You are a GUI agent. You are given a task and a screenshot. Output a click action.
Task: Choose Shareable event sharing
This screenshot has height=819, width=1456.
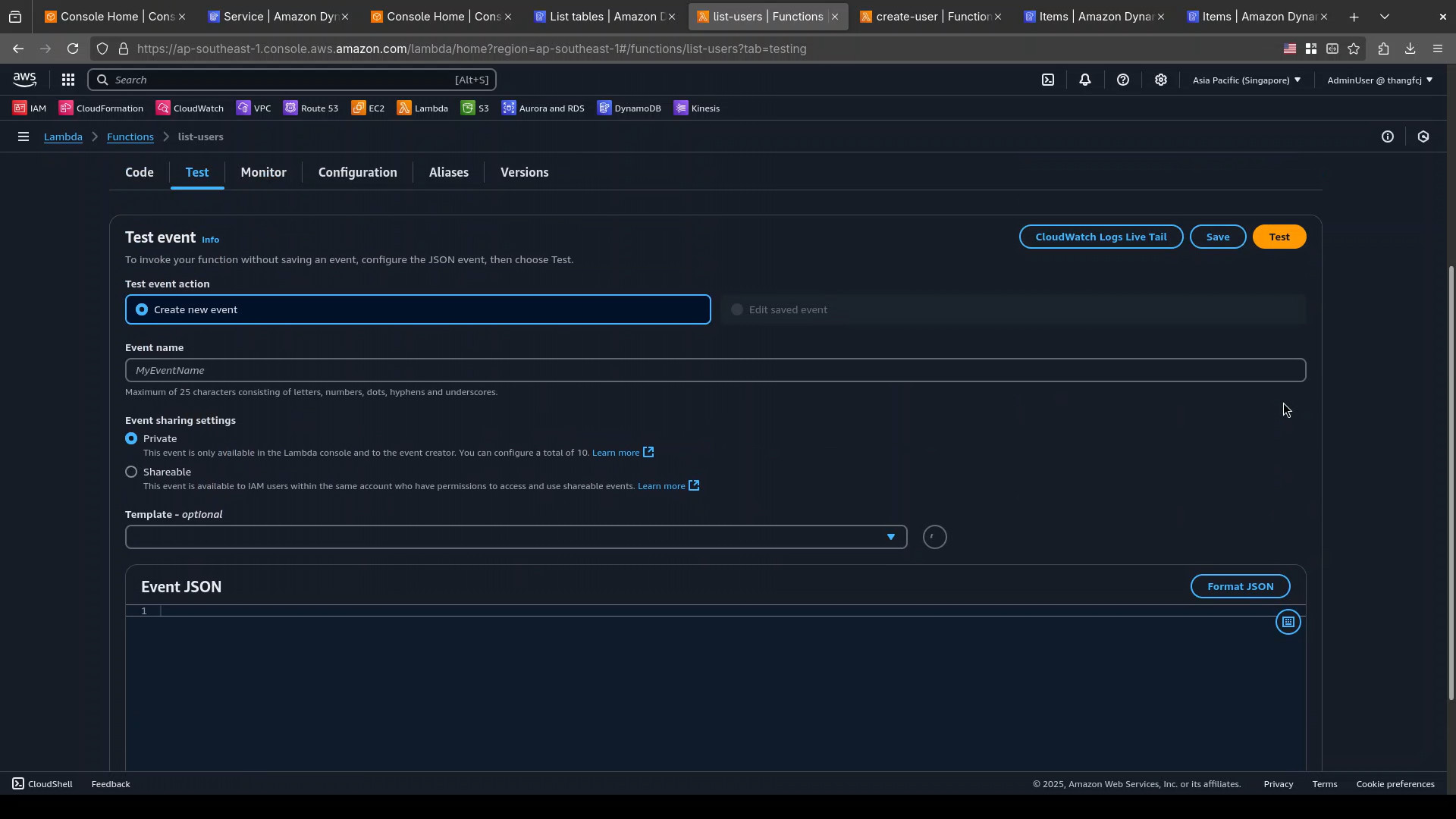pyautogui.click(x=131, y=472)
